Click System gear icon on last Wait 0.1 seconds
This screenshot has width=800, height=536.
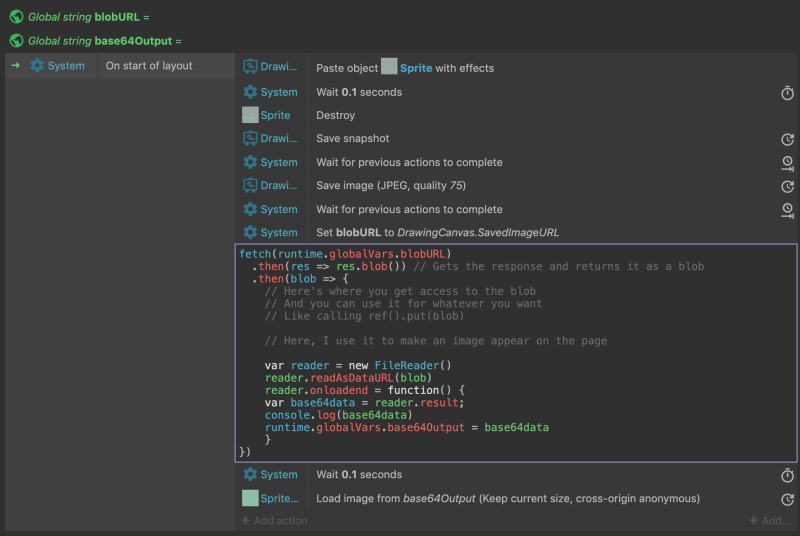250,474
